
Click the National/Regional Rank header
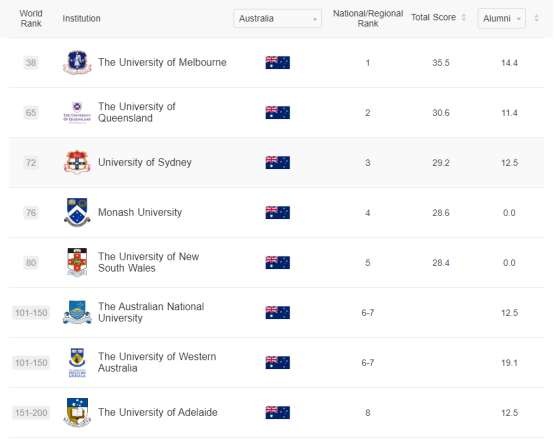368,18
